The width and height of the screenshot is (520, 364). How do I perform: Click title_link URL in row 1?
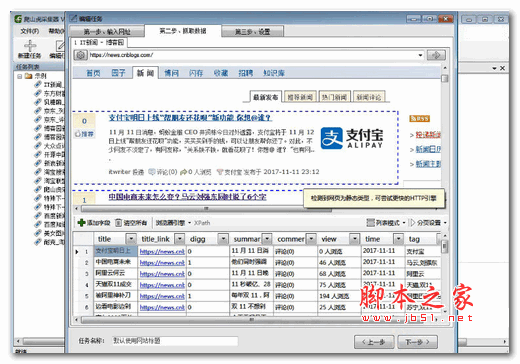coord(162,251)
